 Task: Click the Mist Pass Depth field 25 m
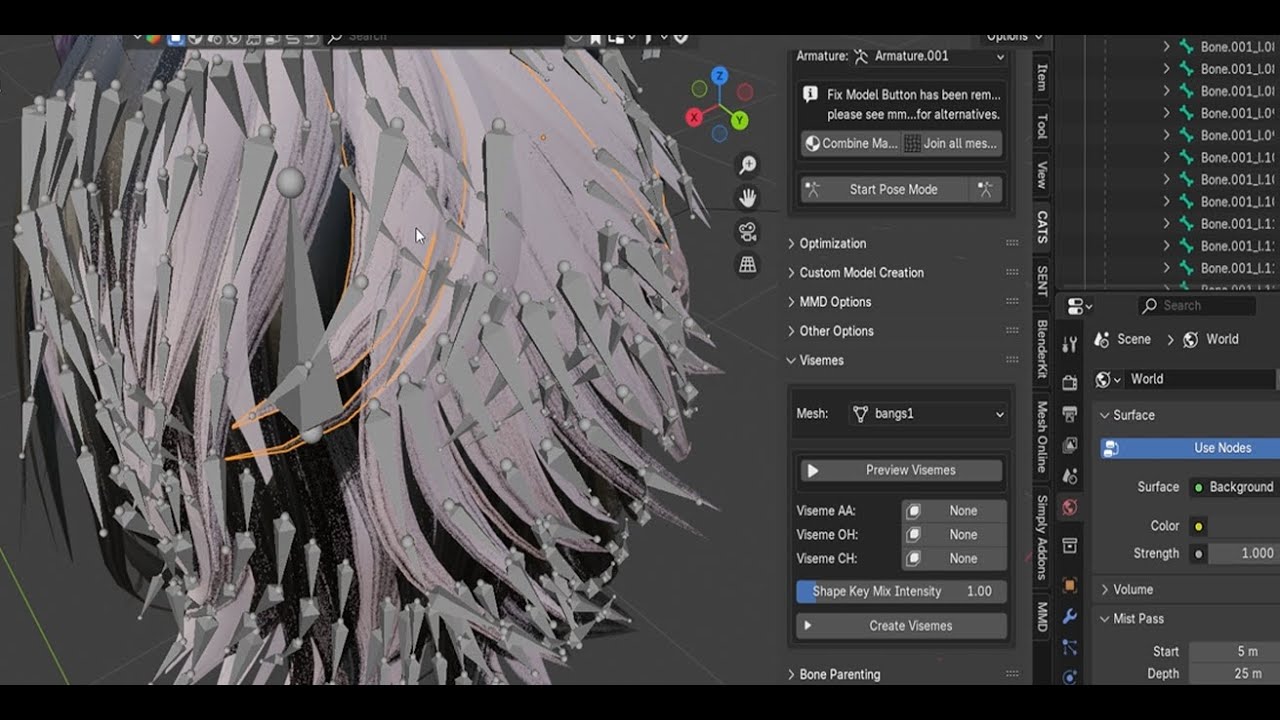1235,673
